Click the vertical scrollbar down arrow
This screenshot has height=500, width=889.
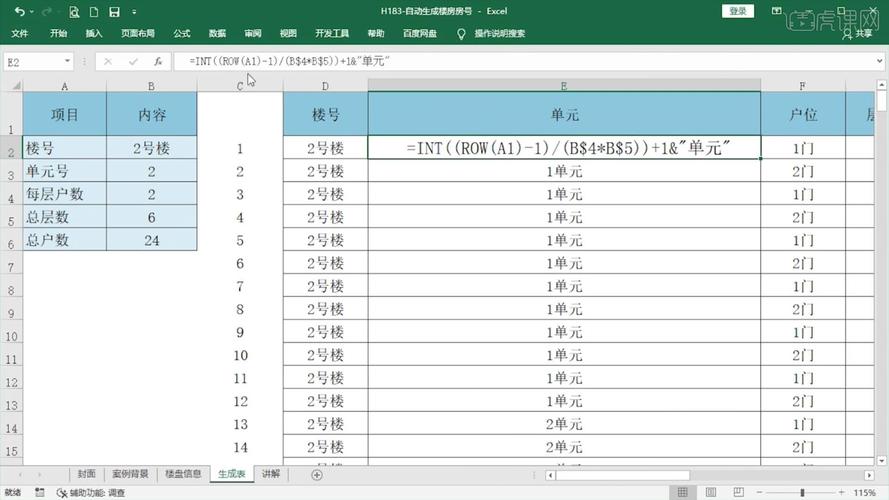click(x=882, y=461)
